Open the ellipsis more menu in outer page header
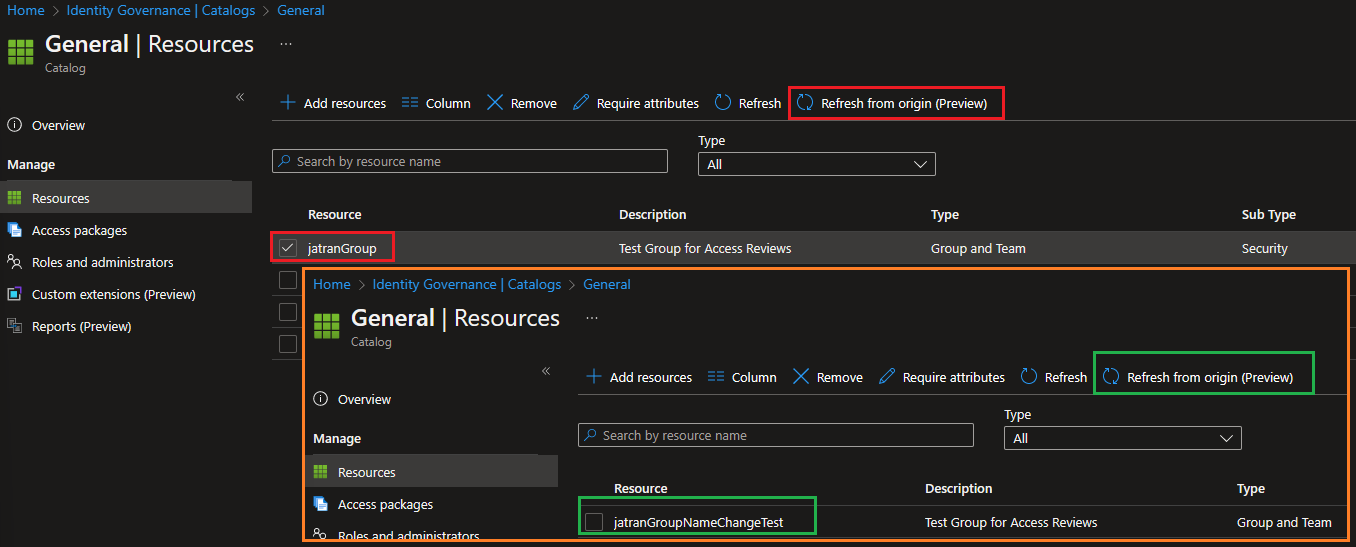Viewport: 1356px width, 547px height. pos(286,44)
